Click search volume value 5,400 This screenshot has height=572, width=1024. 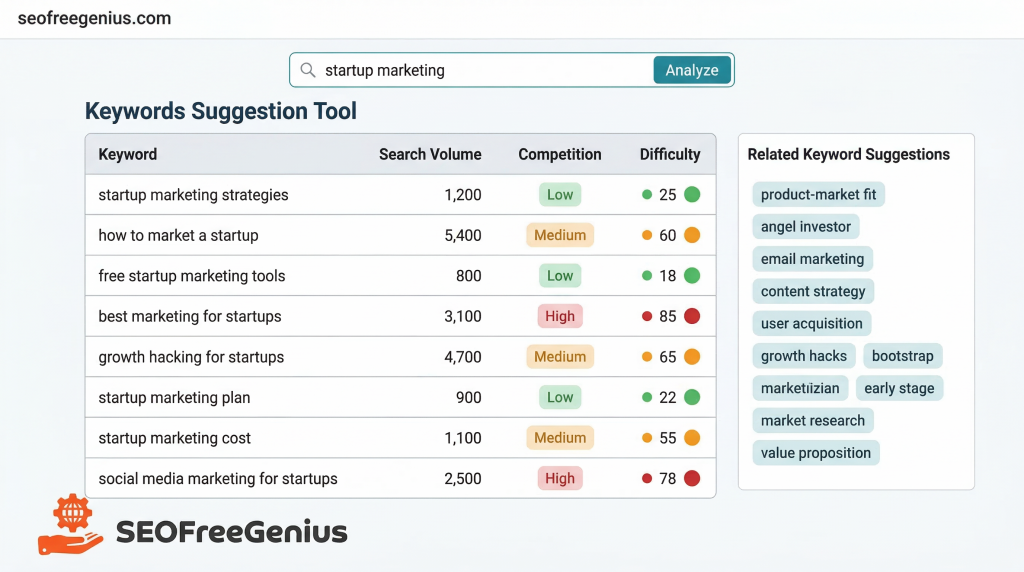click(463, 235)
